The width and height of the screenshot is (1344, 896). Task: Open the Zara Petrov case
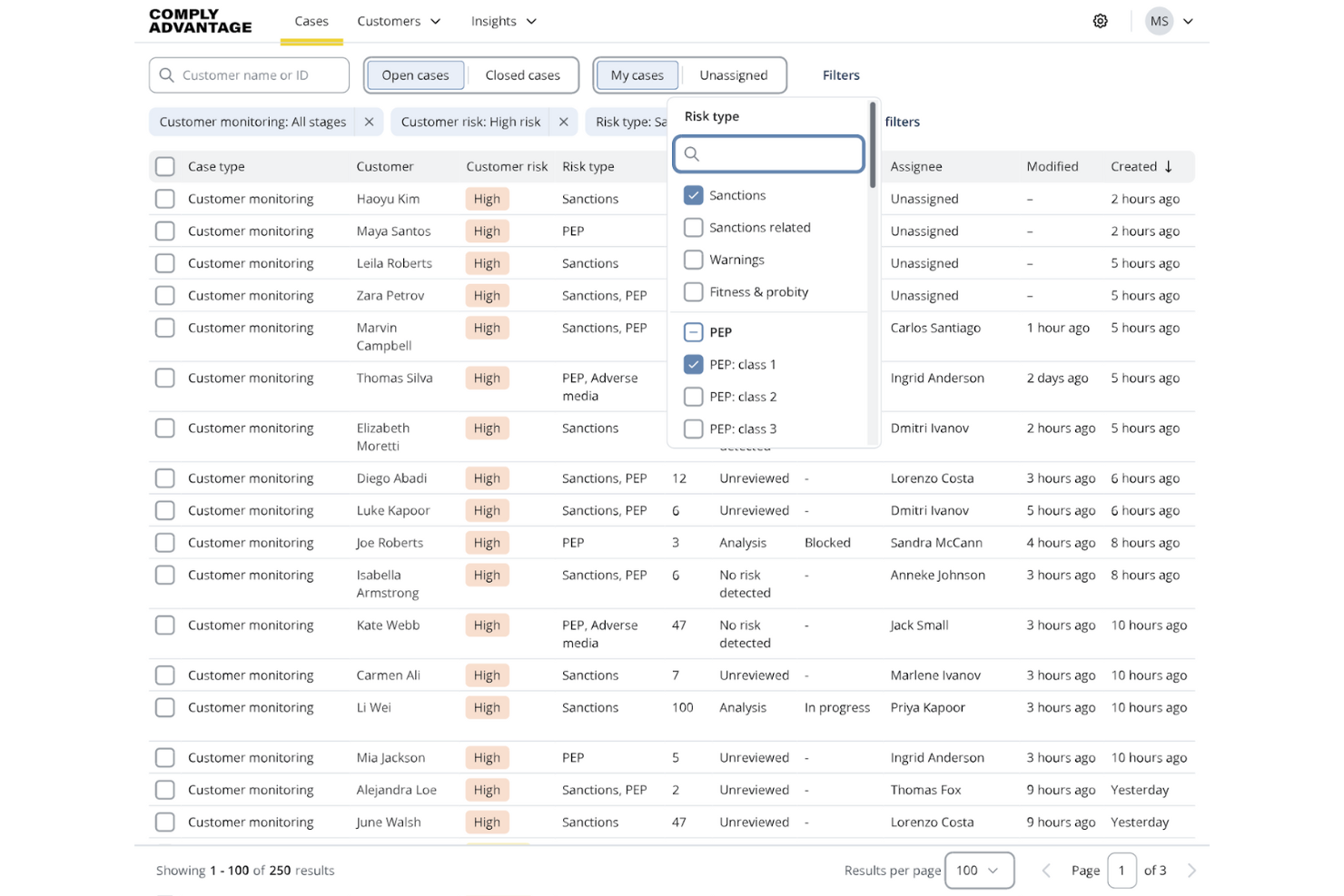[x=390, y=295]
